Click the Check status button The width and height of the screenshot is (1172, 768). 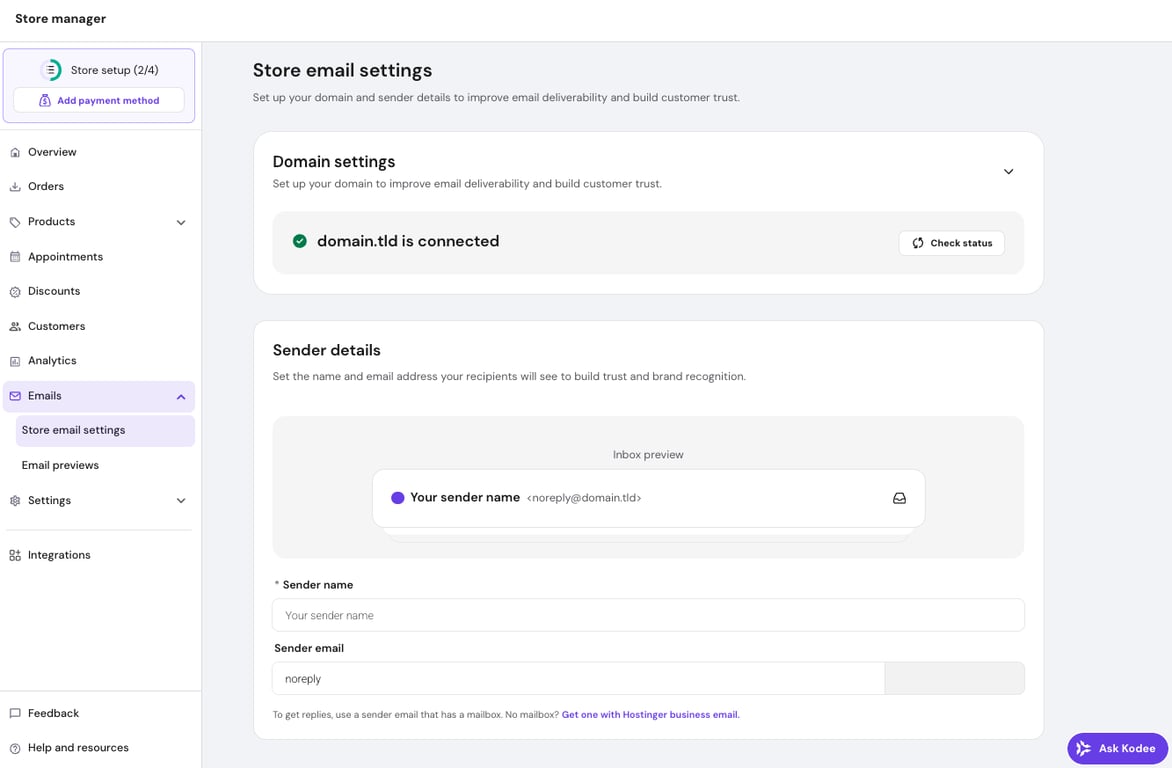tap(952, 243)
